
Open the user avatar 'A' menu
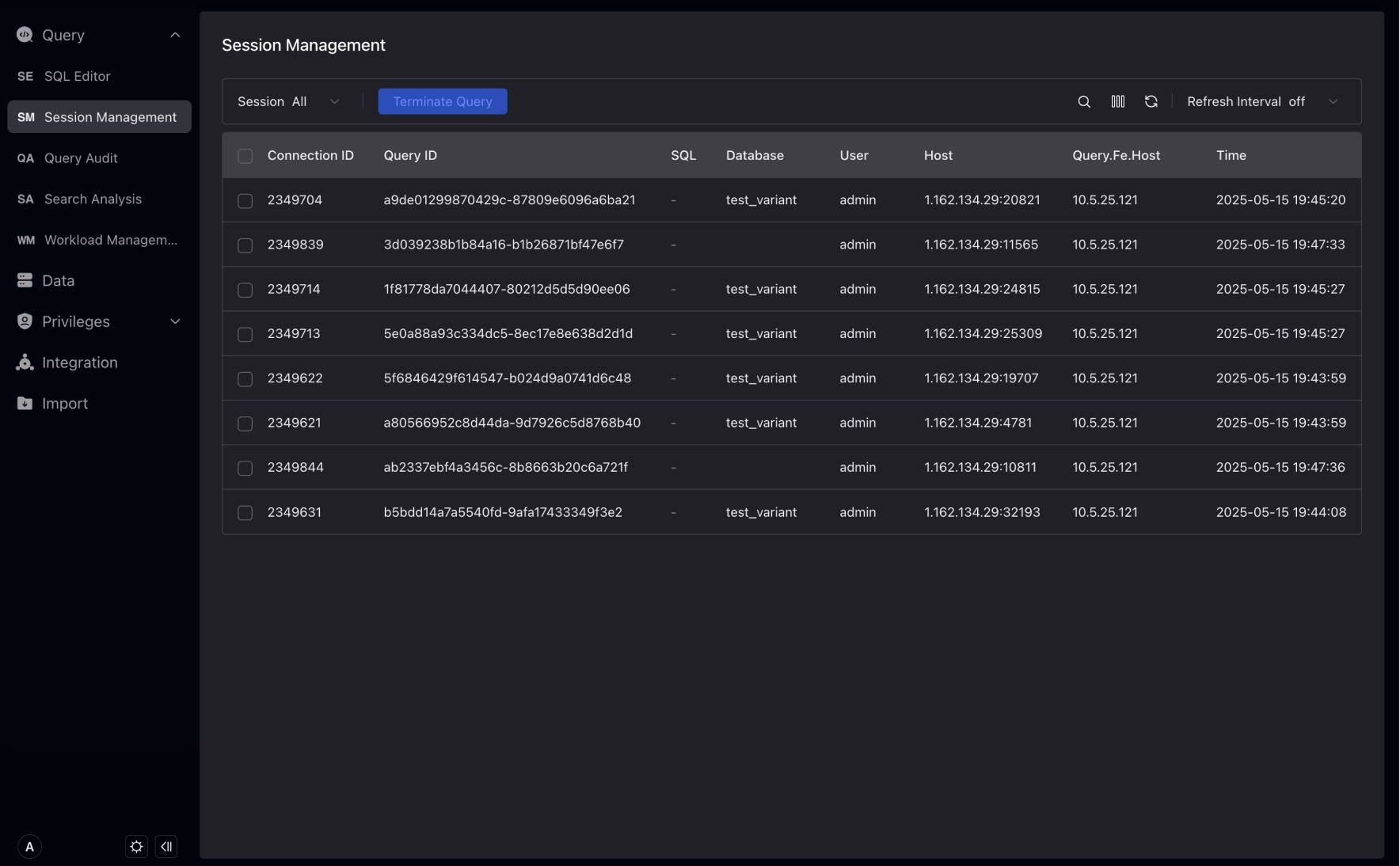click(x=29, y=847)
